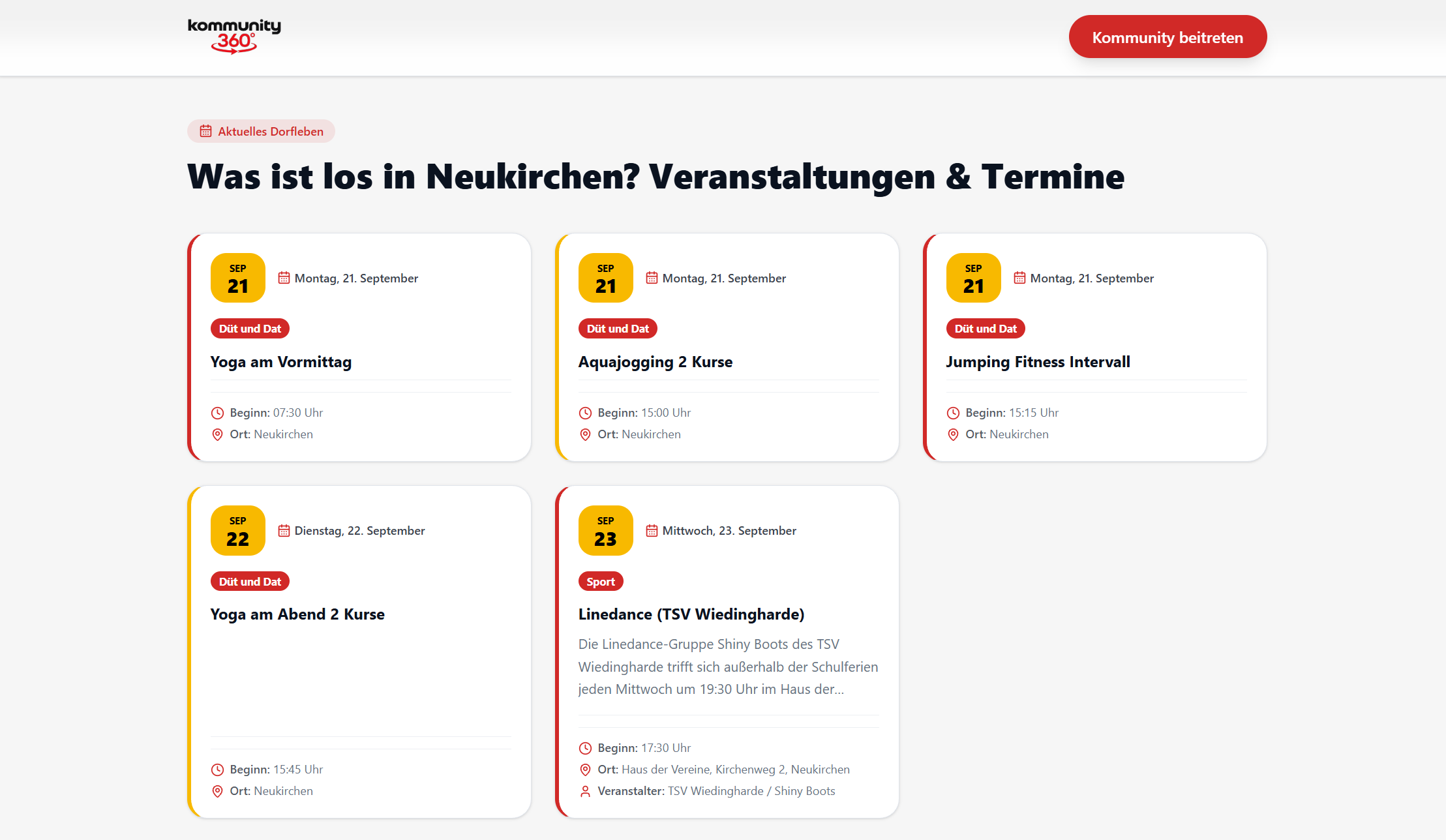
Task: Click clock icon next to Beginn: 15:45 Uhr
Action: (218, 770)
